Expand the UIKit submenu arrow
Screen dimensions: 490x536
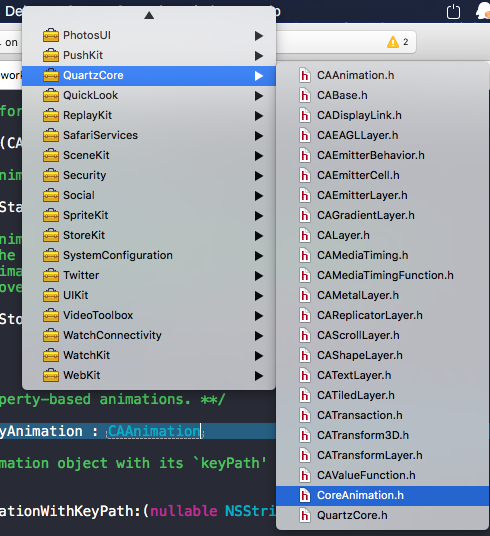(259, 296)
